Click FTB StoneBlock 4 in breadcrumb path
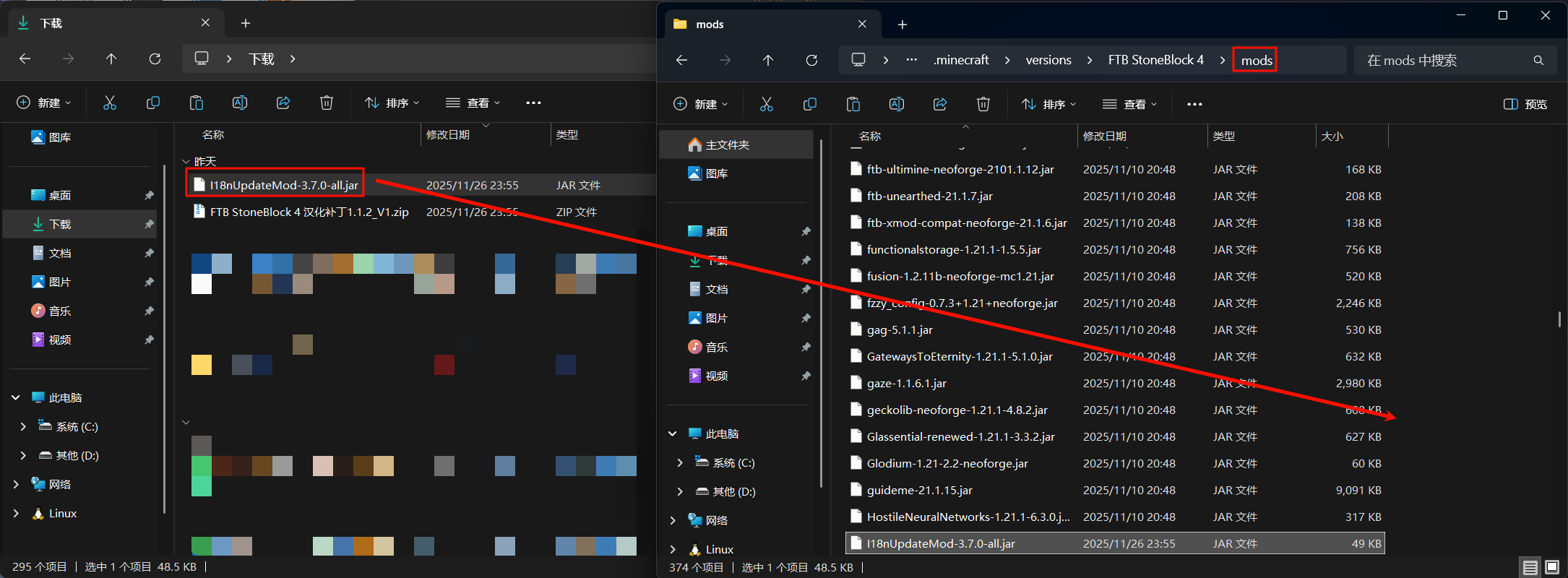 [1155, 60]
